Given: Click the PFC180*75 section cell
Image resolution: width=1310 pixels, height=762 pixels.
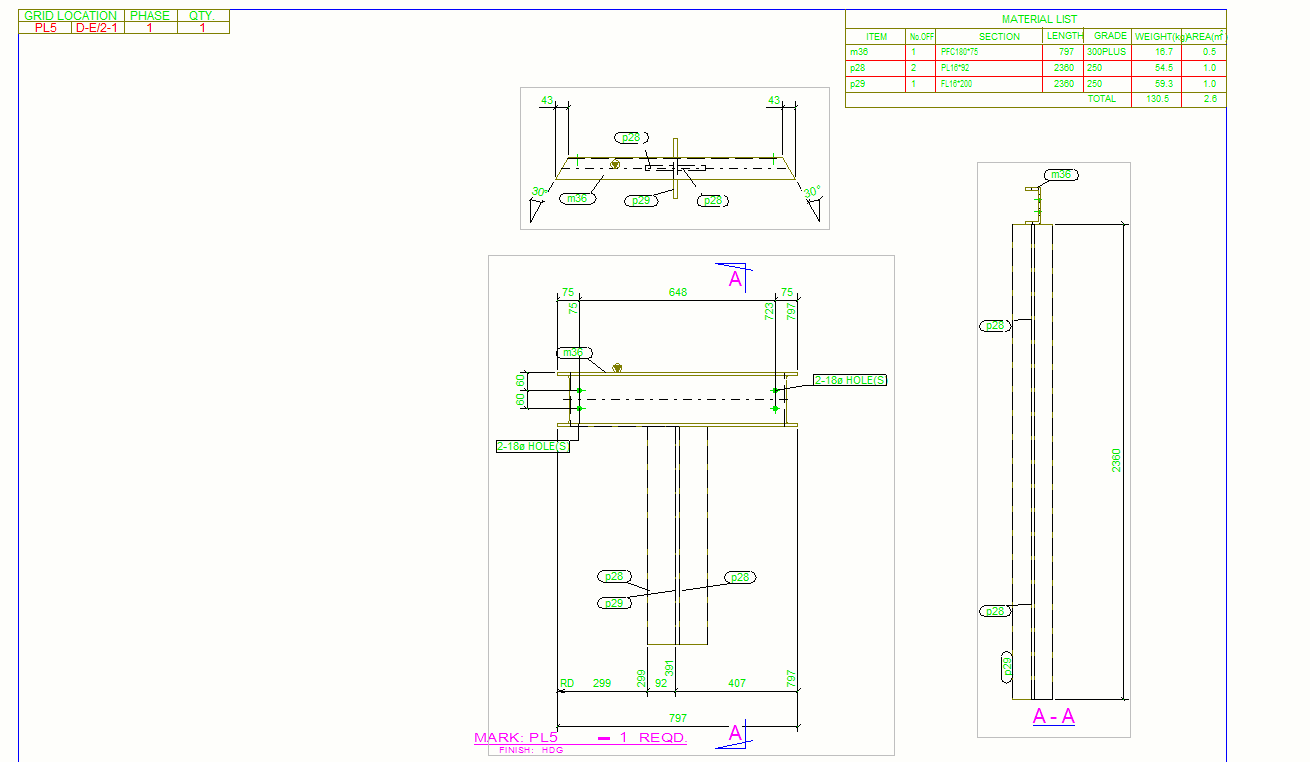Looking at the screenshot, I should pos(959,51).
